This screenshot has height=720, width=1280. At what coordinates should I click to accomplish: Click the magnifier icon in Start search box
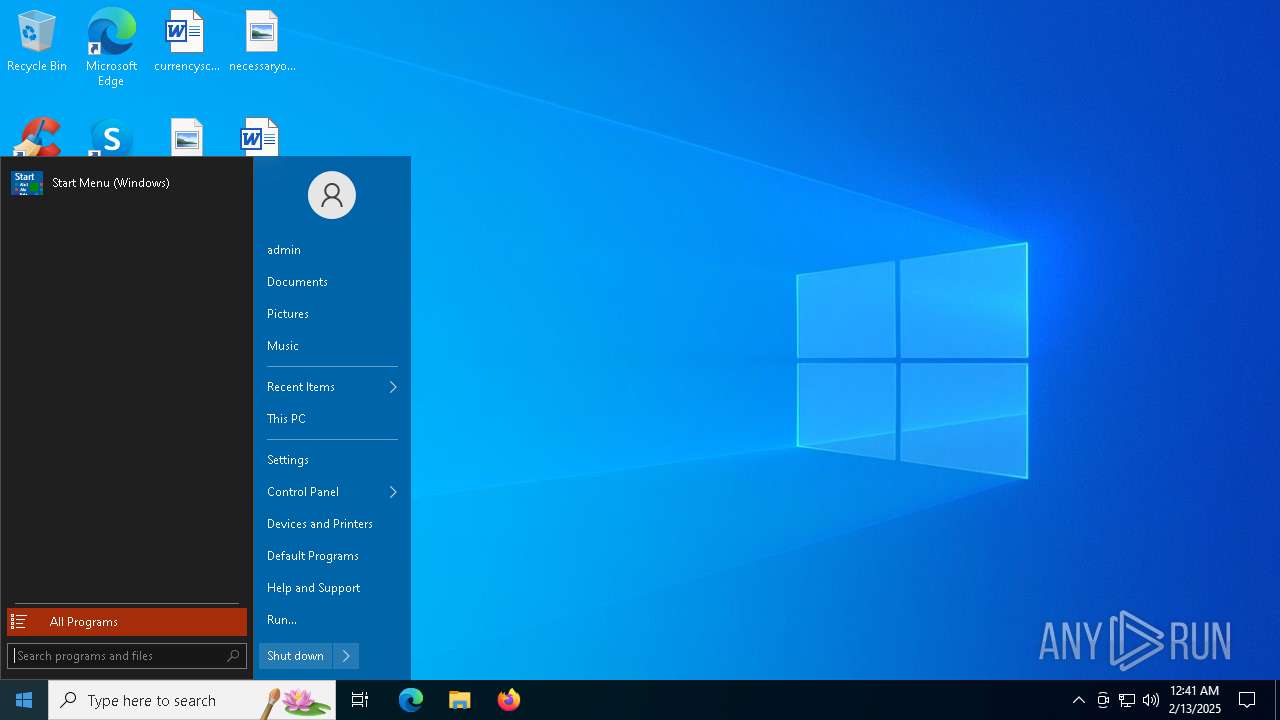pos(234,656)
